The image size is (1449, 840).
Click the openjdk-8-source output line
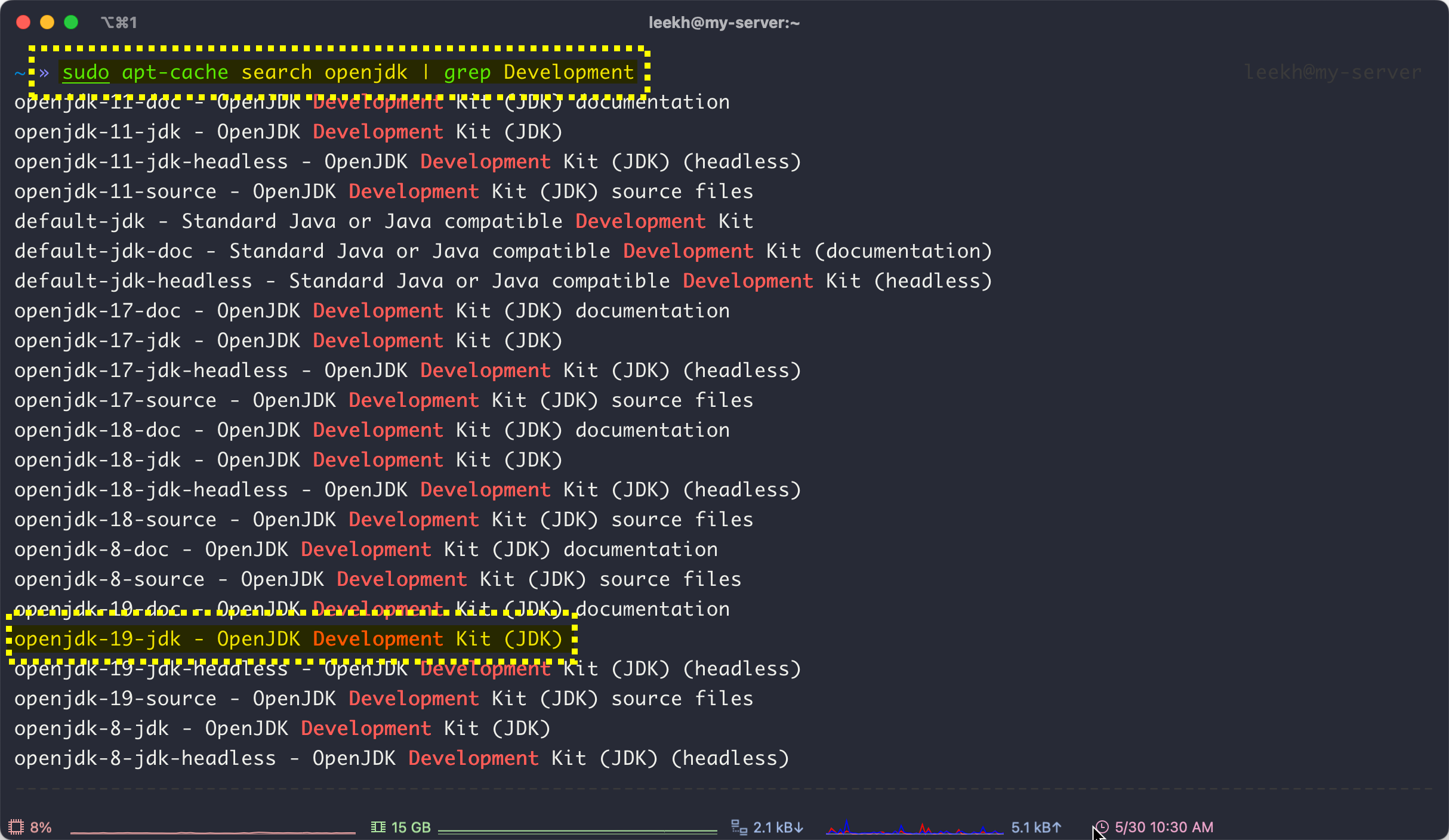(x=378, y=579)
